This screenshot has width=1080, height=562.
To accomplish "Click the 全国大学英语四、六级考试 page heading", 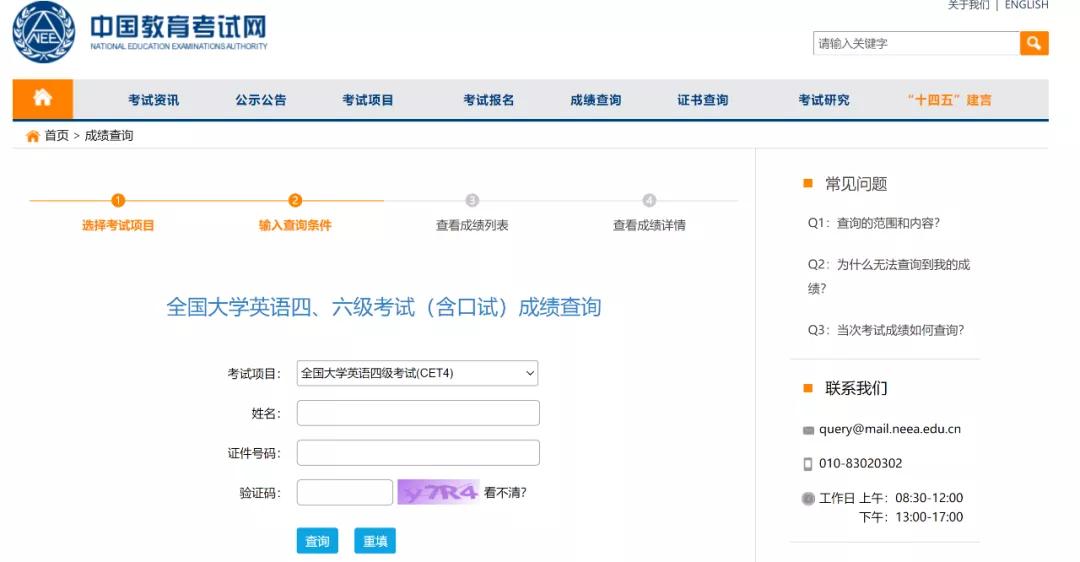I will 384,307.
